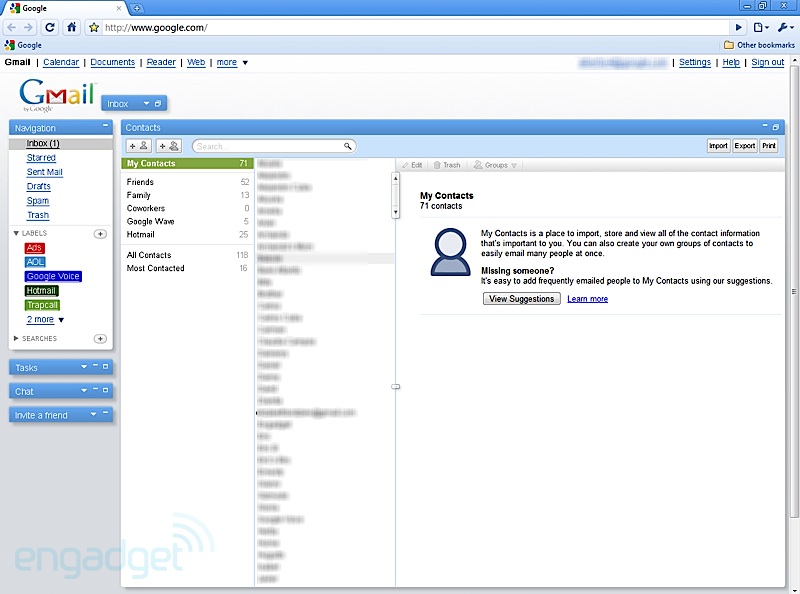Click the browser forward arrow

tap(29, 28)
